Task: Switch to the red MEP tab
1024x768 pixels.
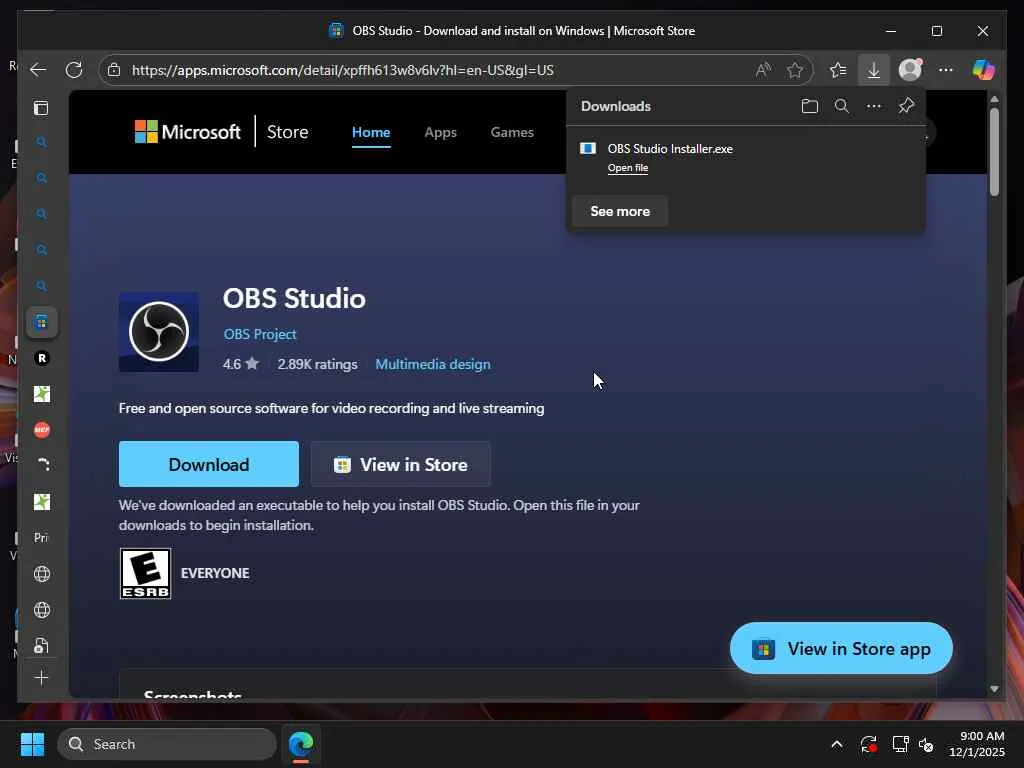Action: click(x=42, y=430)
